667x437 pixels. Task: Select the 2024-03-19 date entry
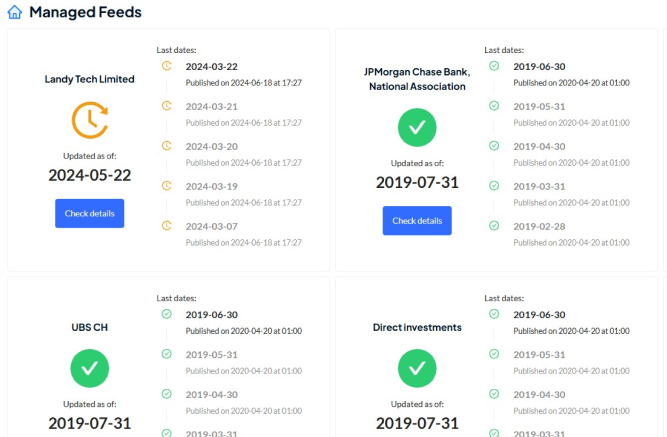click(x=211, y=187)
